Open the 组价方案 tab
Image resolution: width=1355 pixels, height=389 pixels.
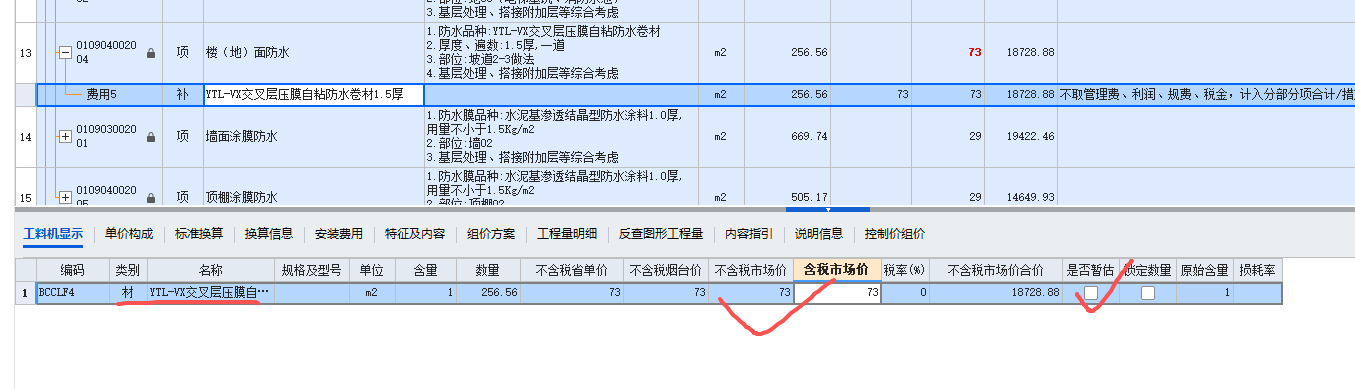[491, 234]
